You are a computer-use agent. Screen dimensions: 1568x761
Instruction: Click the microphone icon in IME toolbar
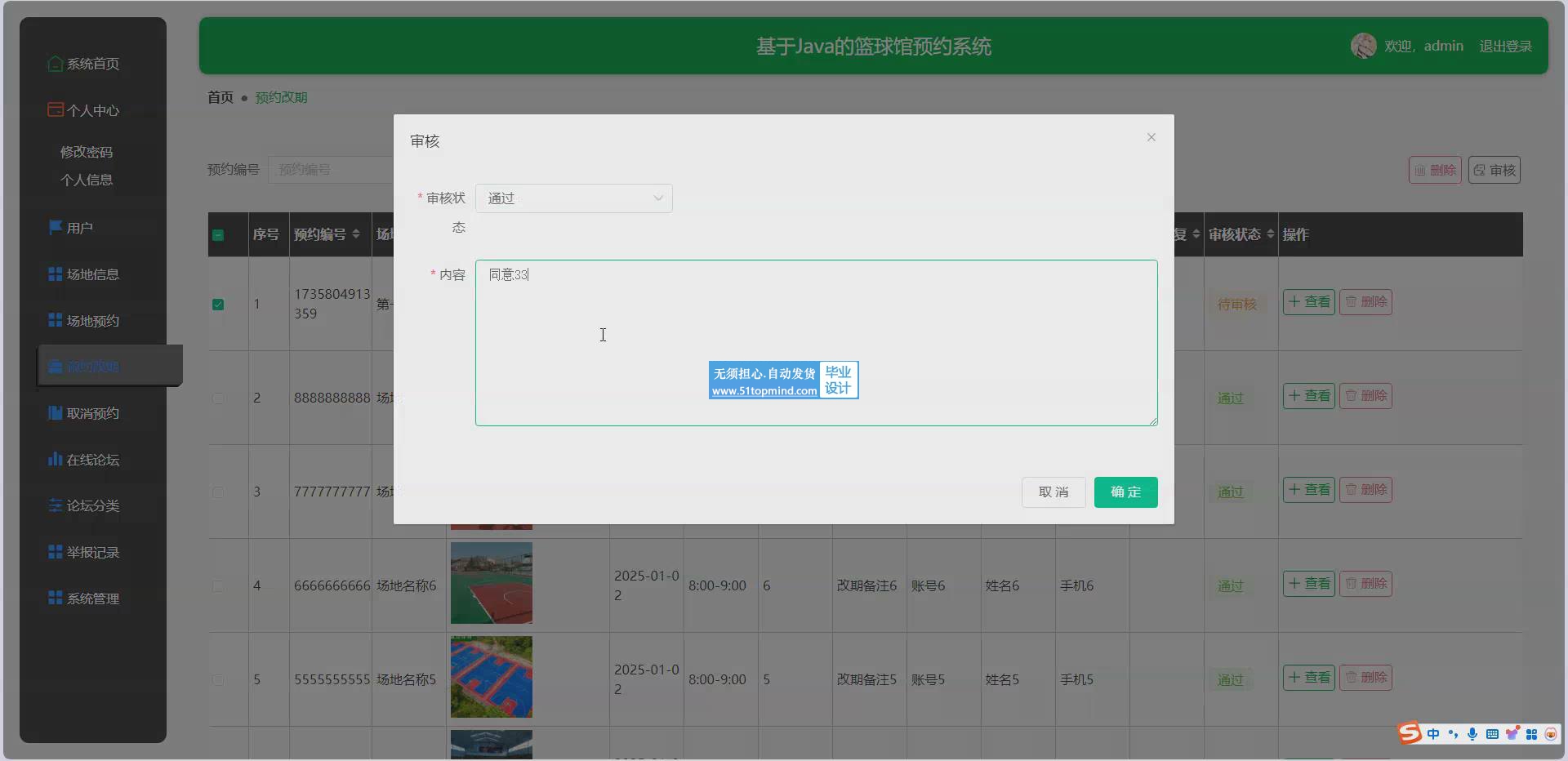pyautogui.click(x=1472, y=733)
